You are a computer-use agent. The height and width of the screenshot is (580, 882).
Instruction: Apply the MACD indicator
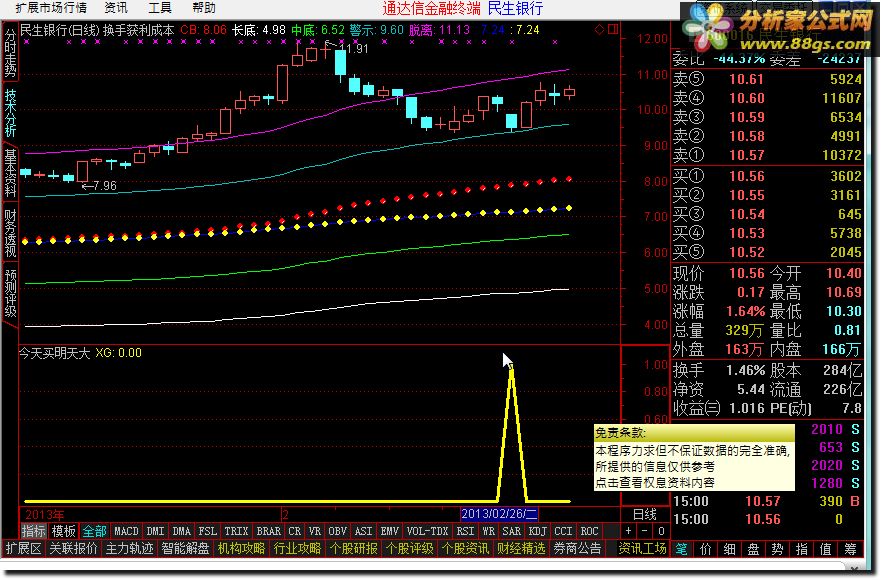tap(126, 531)
